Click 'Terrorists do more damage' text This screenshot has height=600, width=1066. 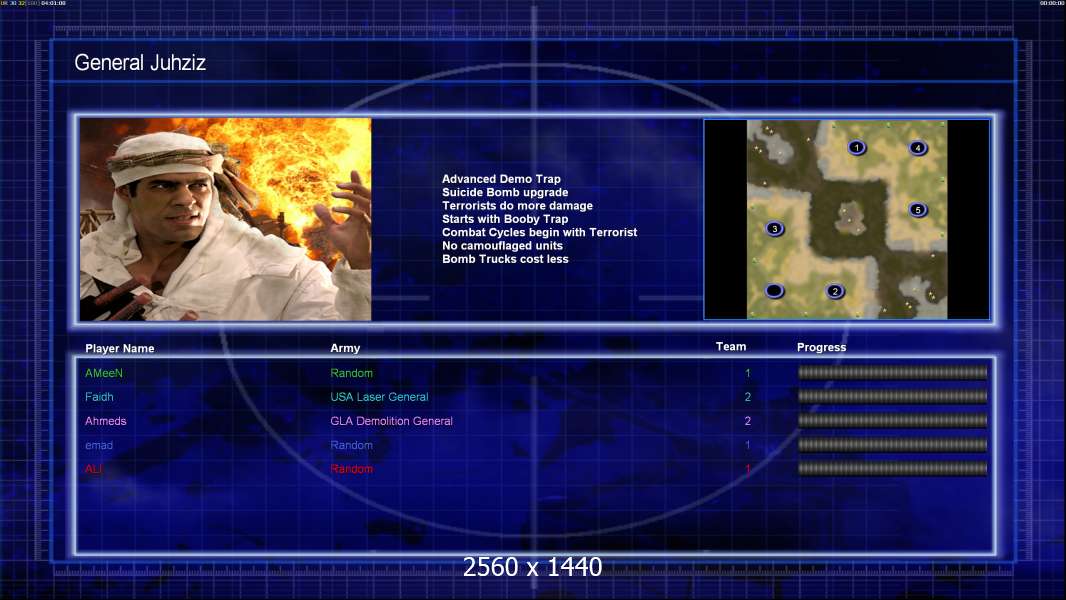tap(517, 205)
